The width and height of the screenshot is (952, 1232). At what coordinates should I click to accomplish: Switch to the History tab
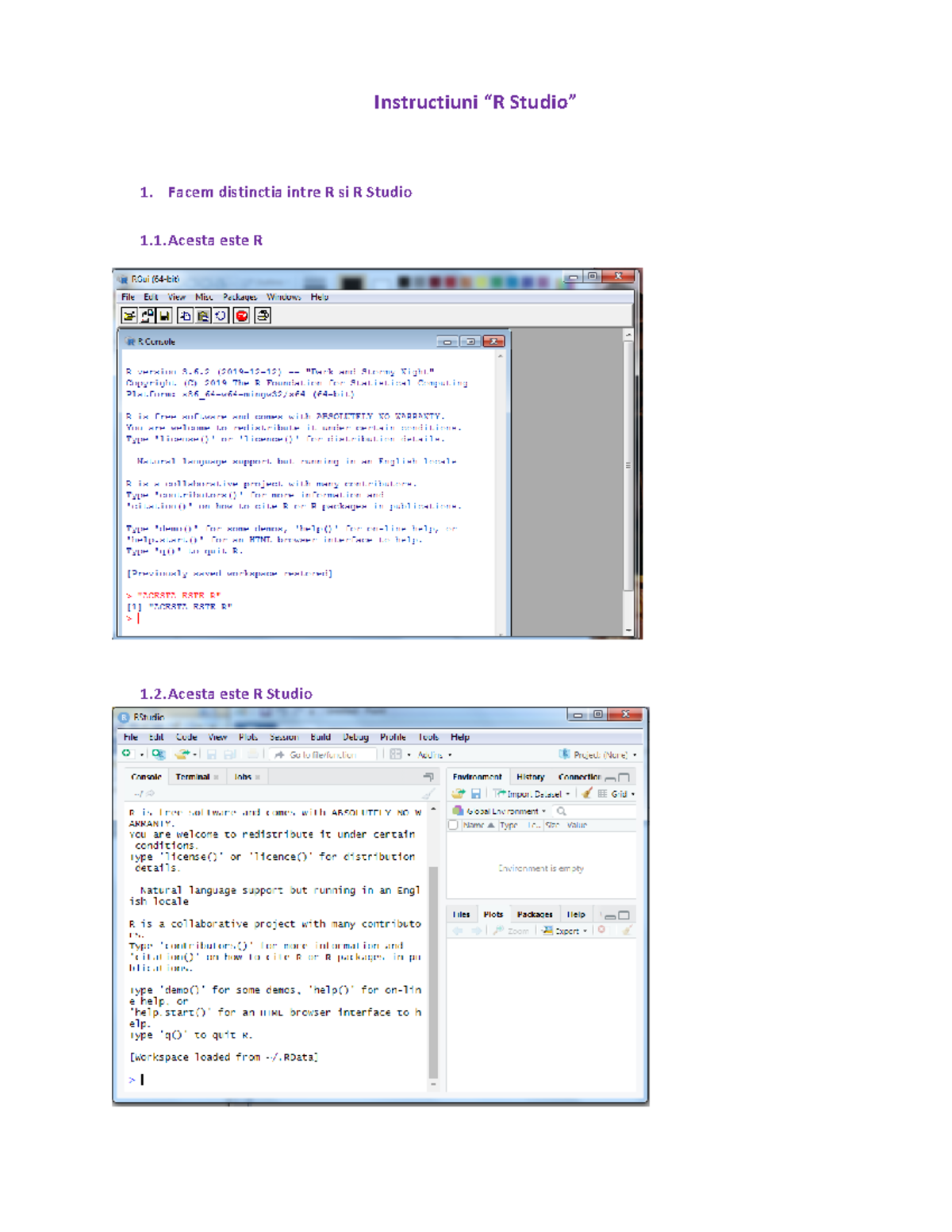click(531, 777)
